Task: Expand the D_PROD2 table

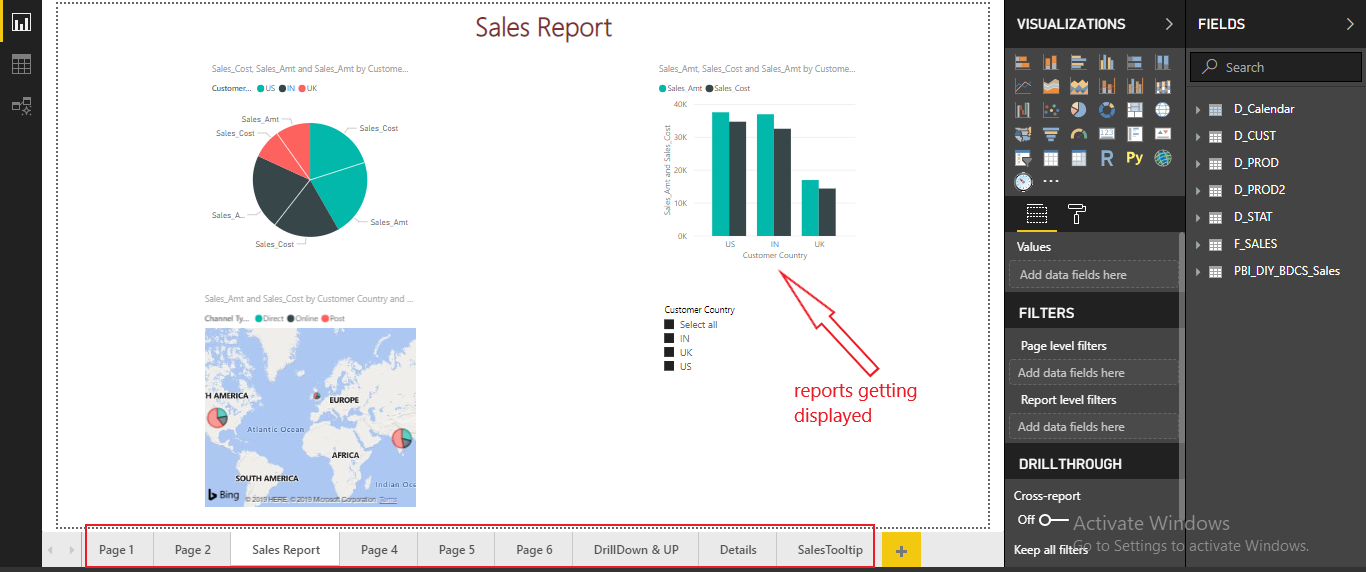Action: 1198,190
